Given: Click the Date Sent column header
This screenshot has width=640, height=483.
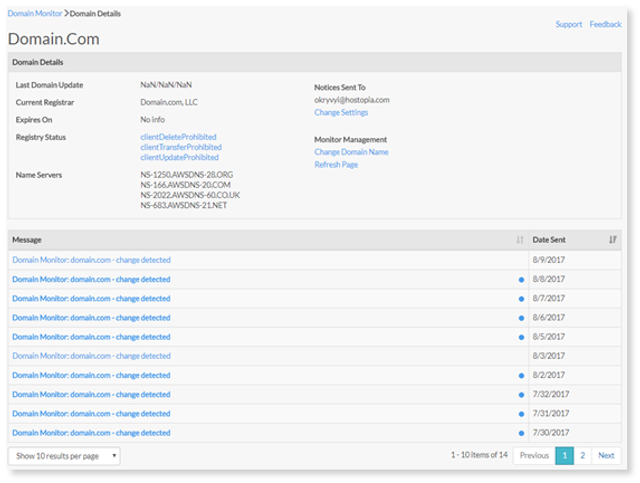Looking at the screenshot, I should (575, 240).
